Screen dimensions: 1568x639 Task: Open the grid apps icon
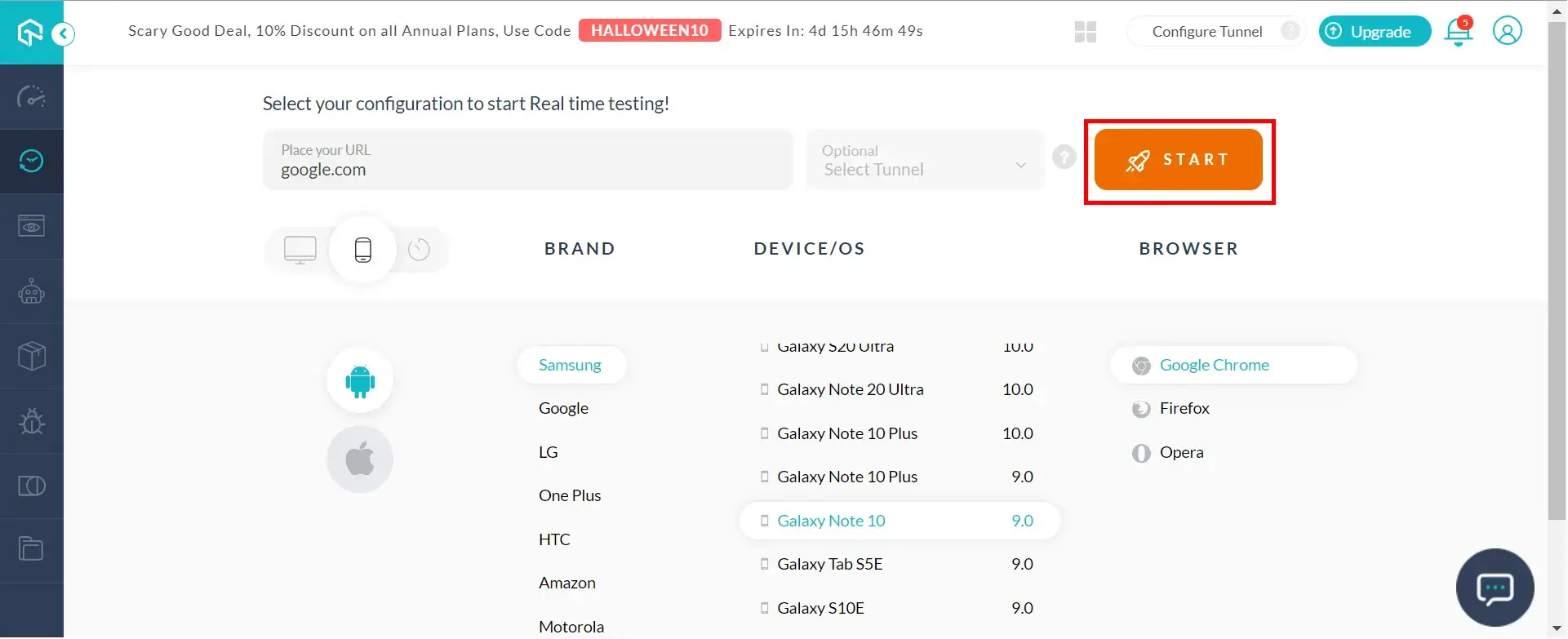click(1086, 32)
